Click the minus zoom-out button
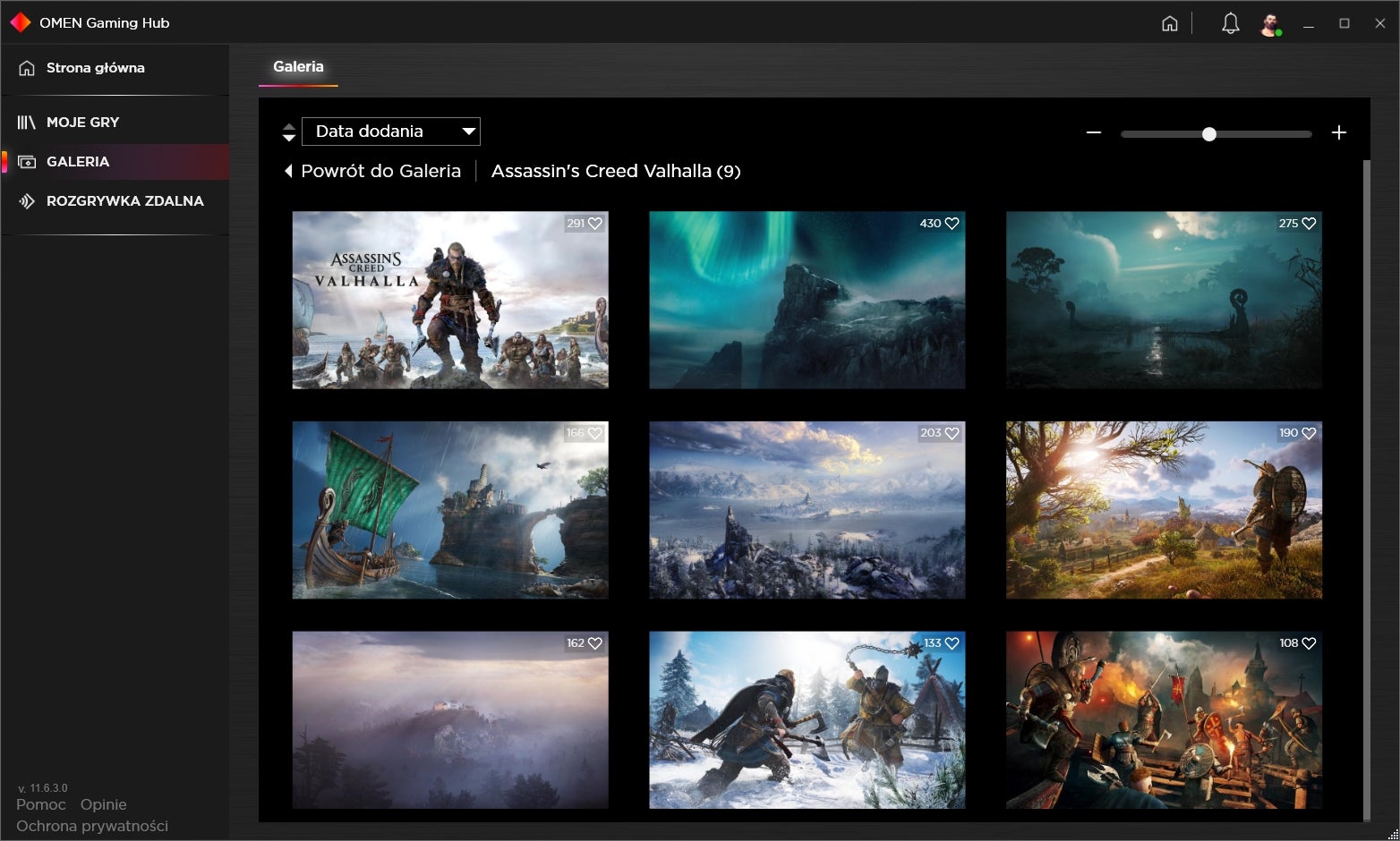 point(1093,132)
